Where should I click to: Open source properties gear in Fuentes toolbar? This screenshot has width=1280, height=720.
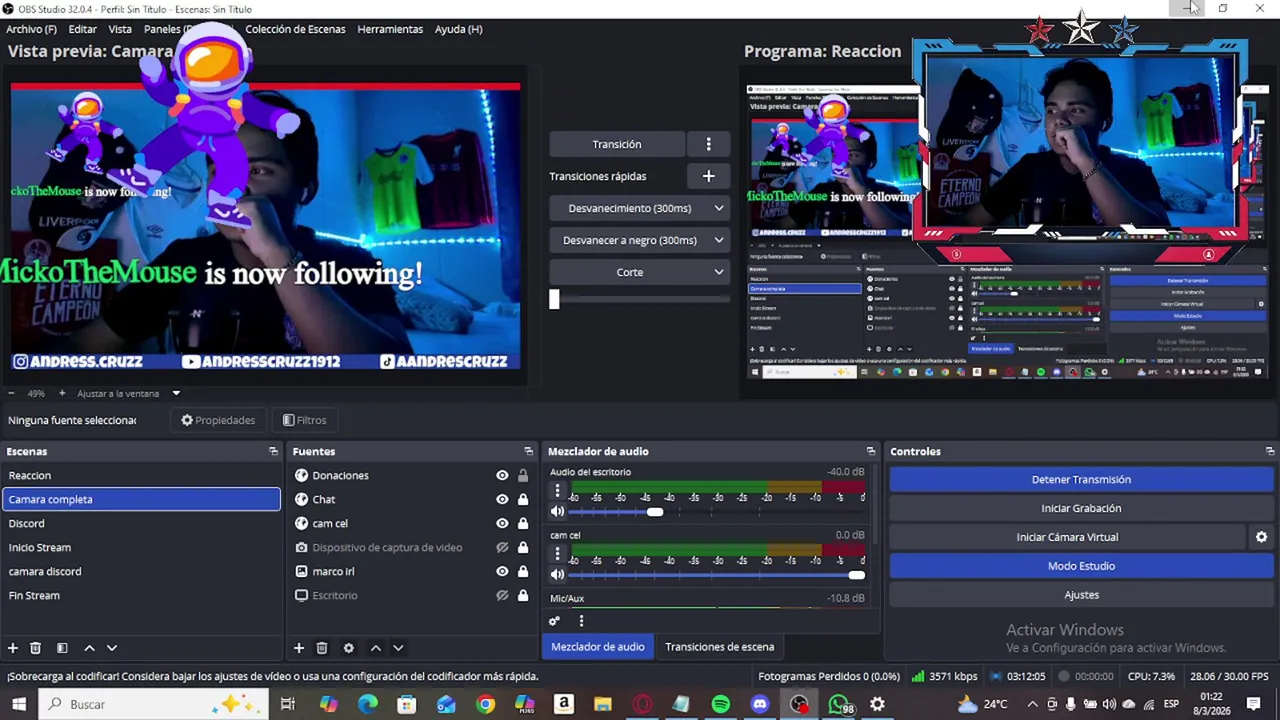[x=349, y=648]
